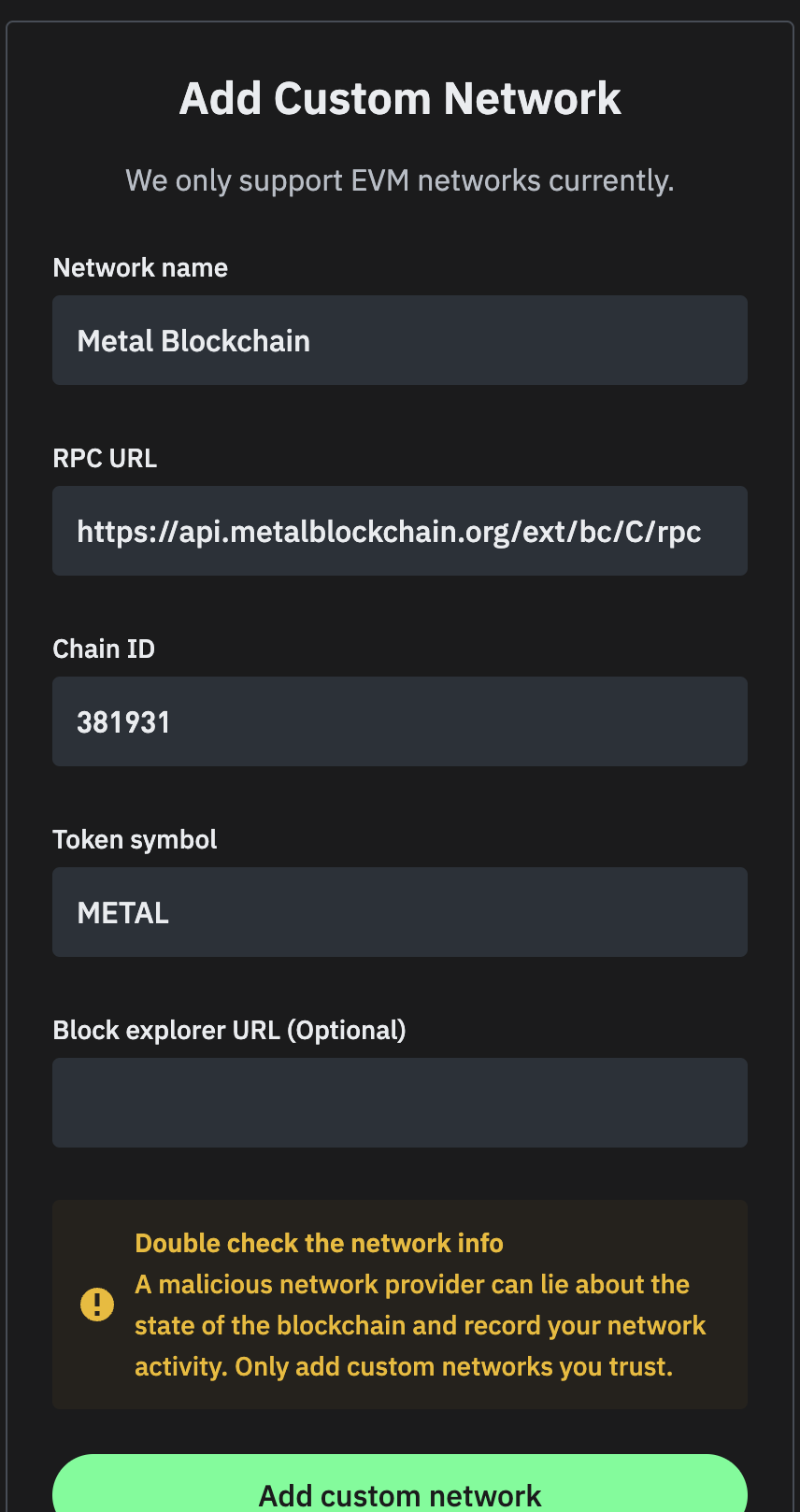Viewport: 800px width, 1512px height.
Task: Select the chain ID value 381931
Action: [123, 721]
